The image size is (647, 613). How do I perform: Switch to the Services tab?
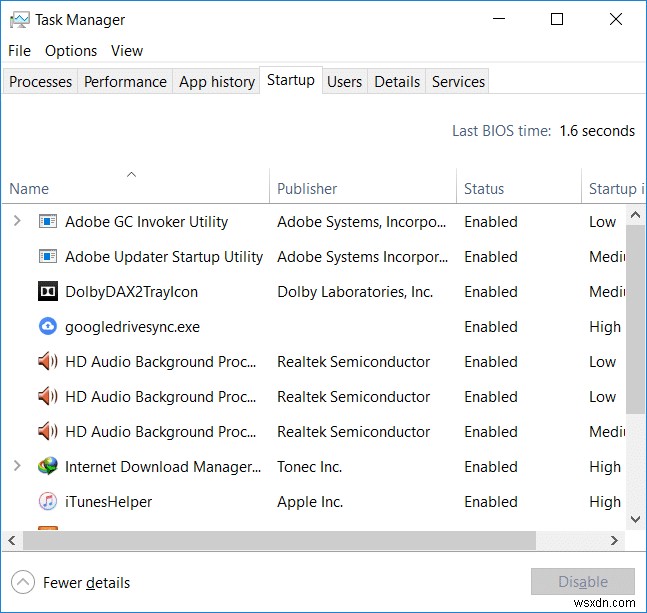pos(458,82)
